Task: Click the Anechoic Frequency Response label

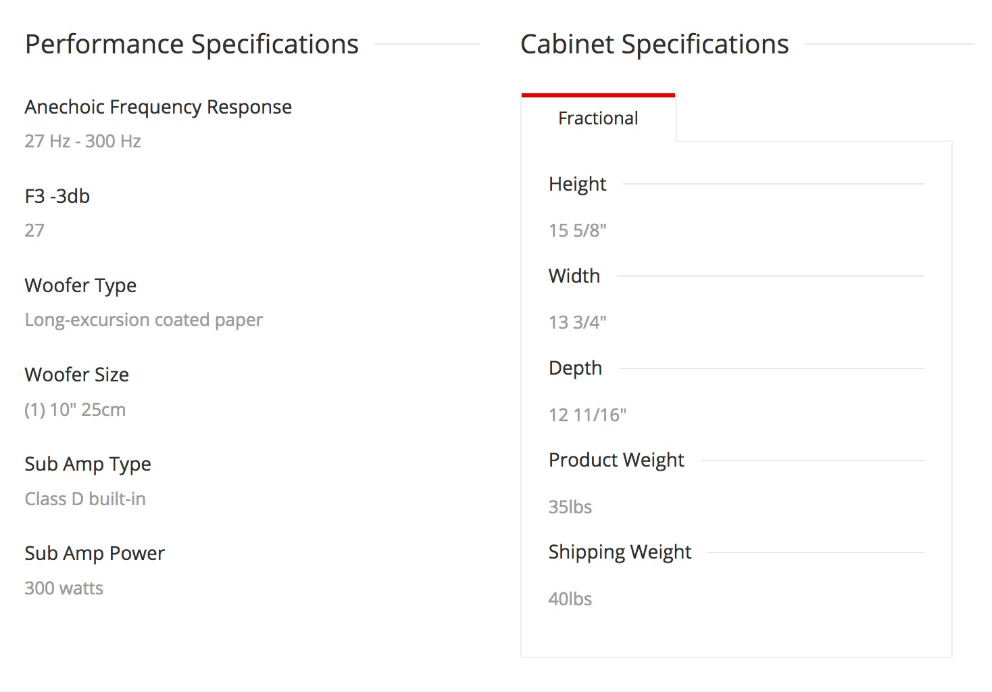Action: point(158,107)
